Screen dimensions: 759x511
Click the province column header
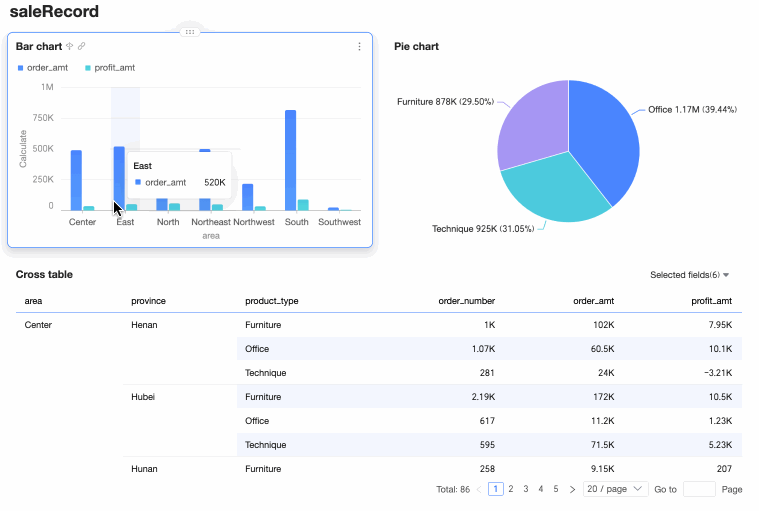tap(148, 301)
